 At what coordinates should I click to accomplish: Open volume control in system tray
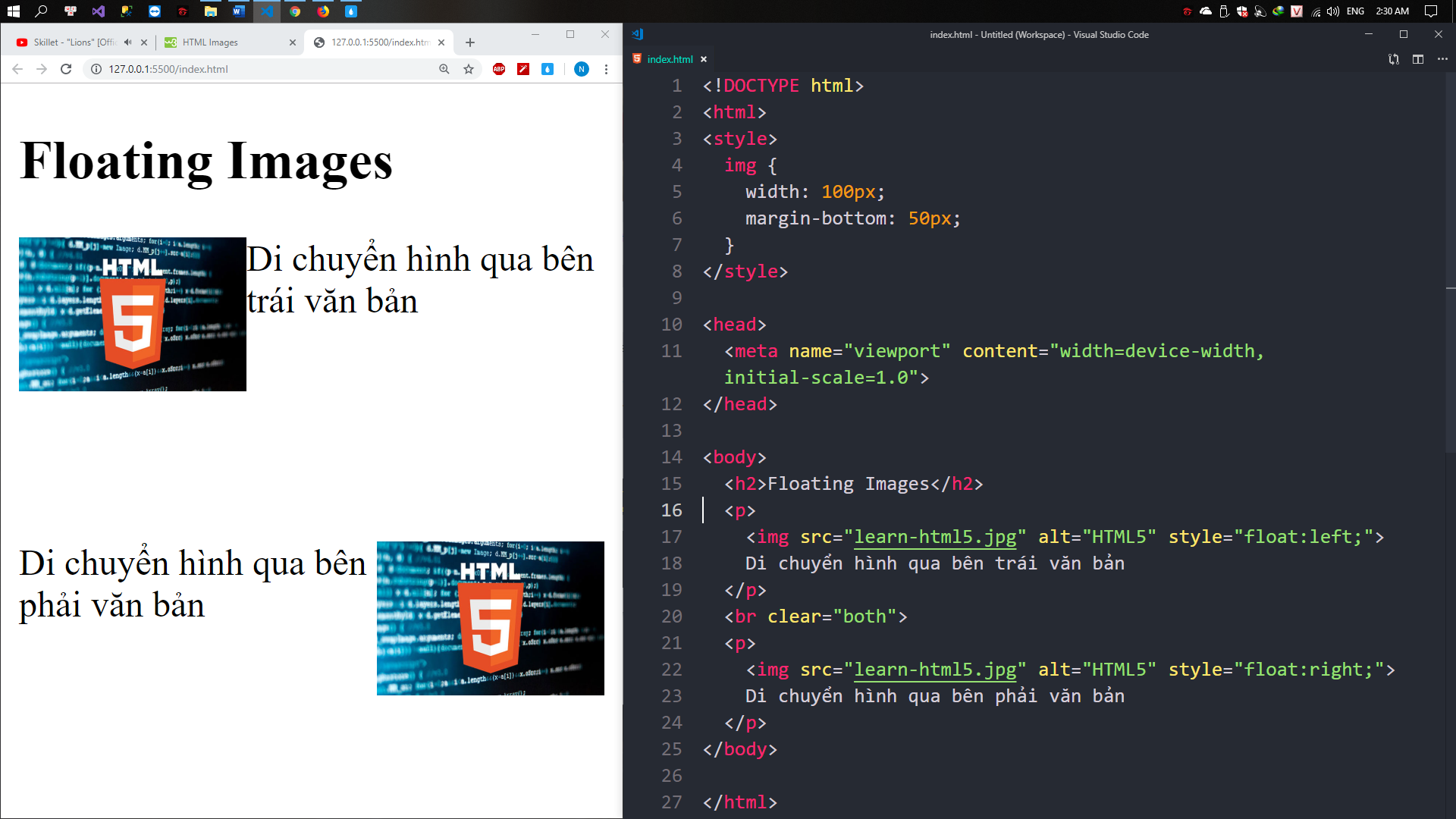point(1333,11)
